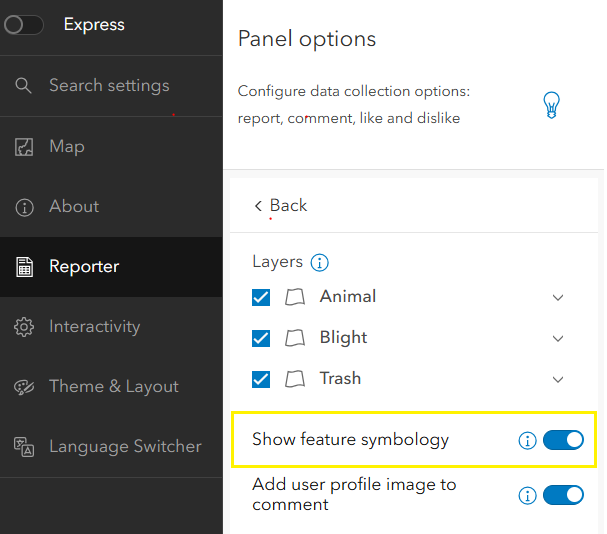Switch on the Express mode toggle
607x534 pixels.
point(23,25)
